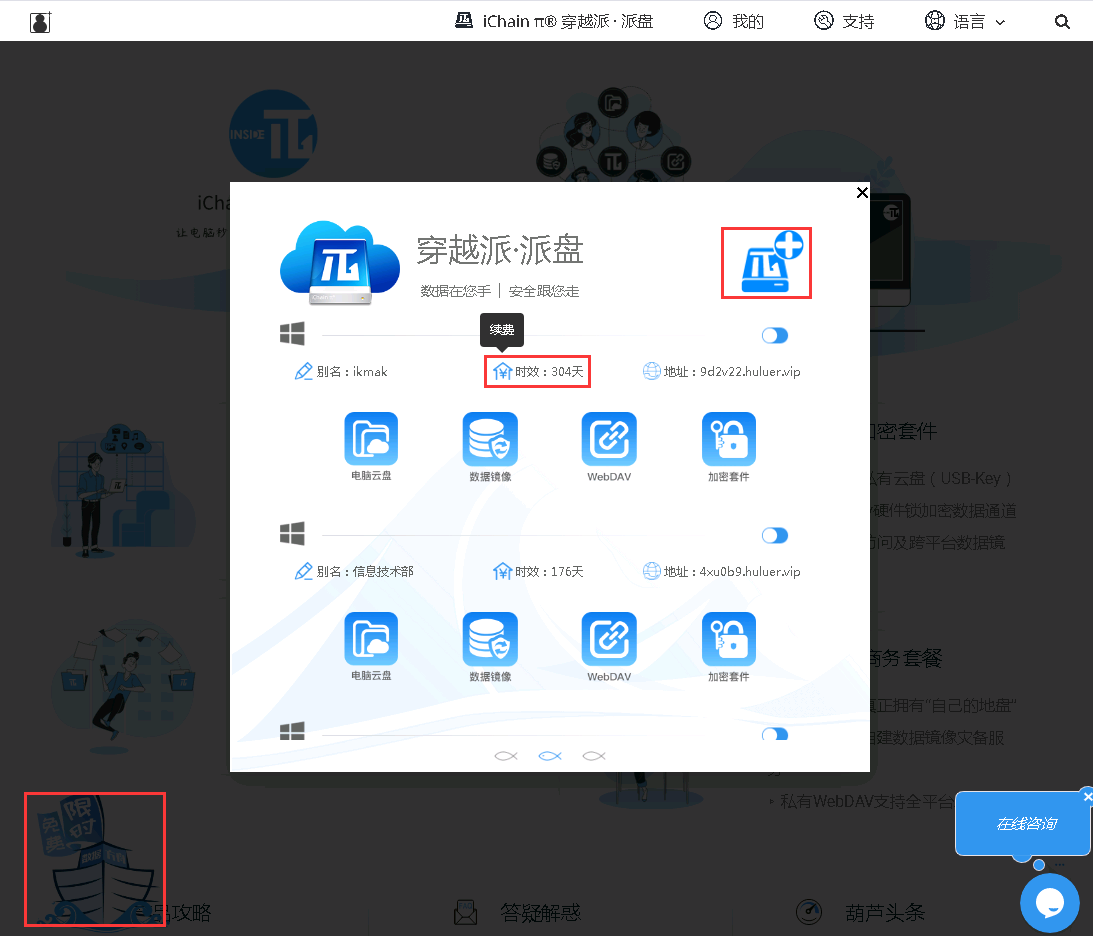The image size is (1093, 937).
Task: Click the 在线咨询 chat bubble
Action: pyautogui.click(x=1022, y=823)
